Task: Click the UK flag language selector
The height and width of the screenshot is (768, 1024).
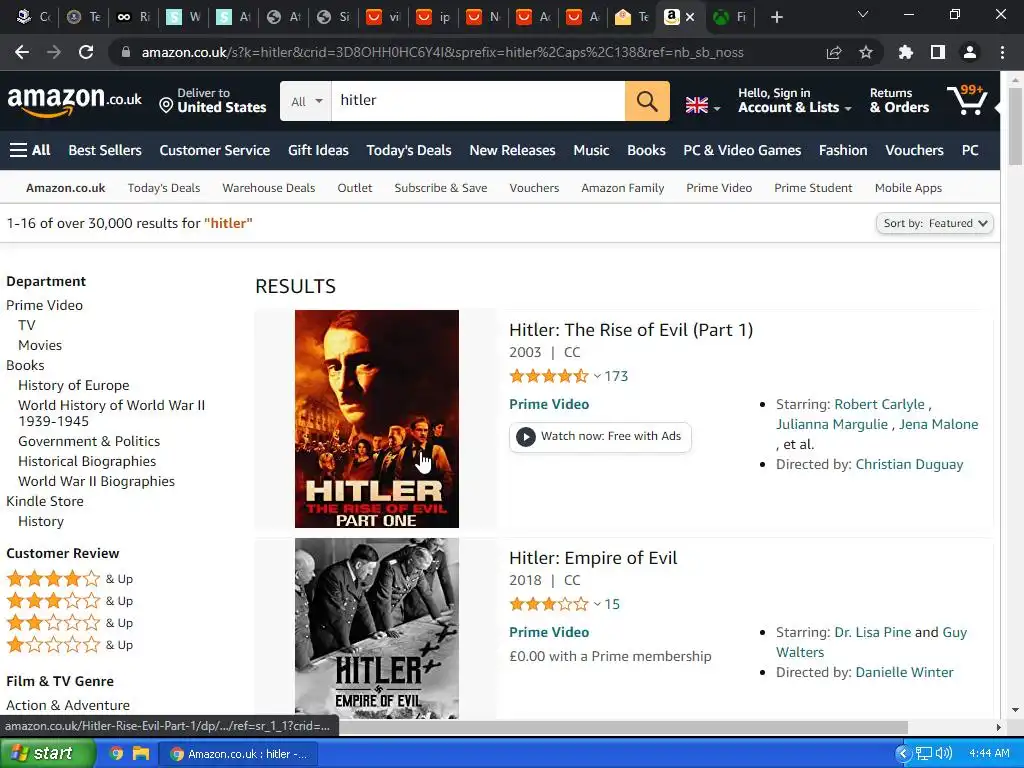Action: tap(702, 105)
